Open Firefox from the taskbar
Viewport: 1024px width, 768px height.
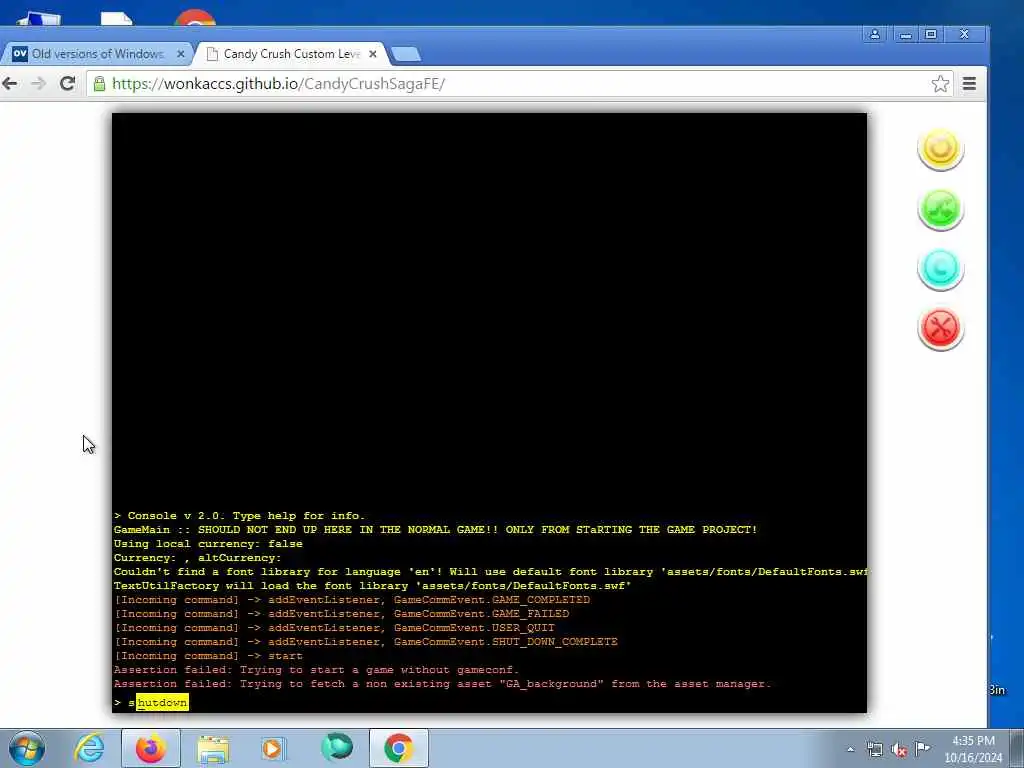click(151, 748)
